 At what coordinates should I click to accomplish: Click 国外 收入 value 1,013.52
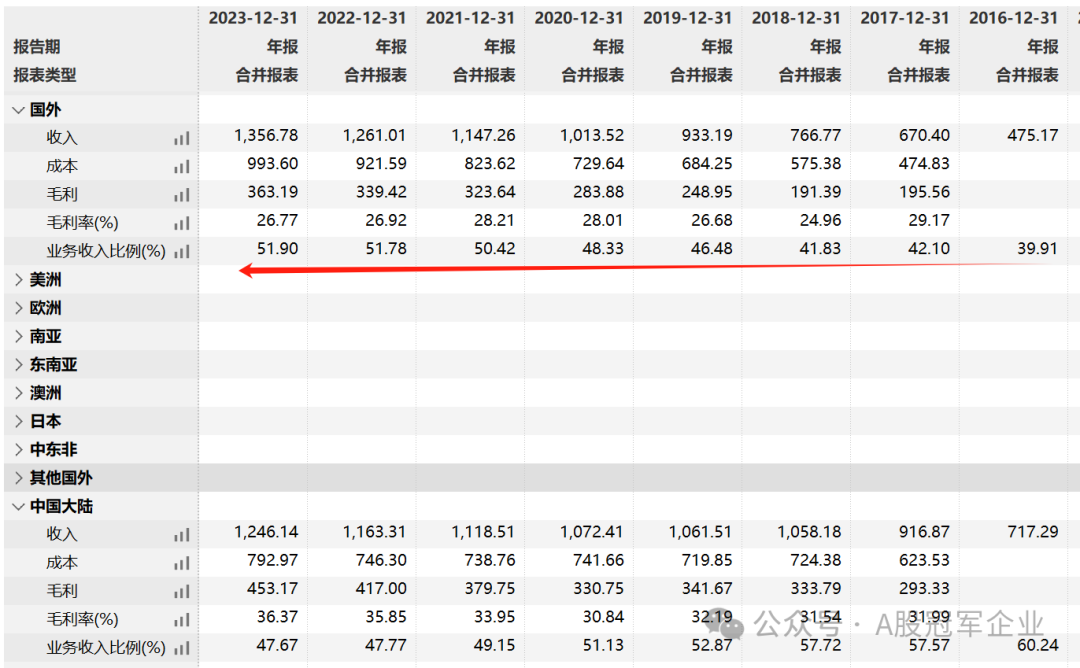tap(592, 136)
